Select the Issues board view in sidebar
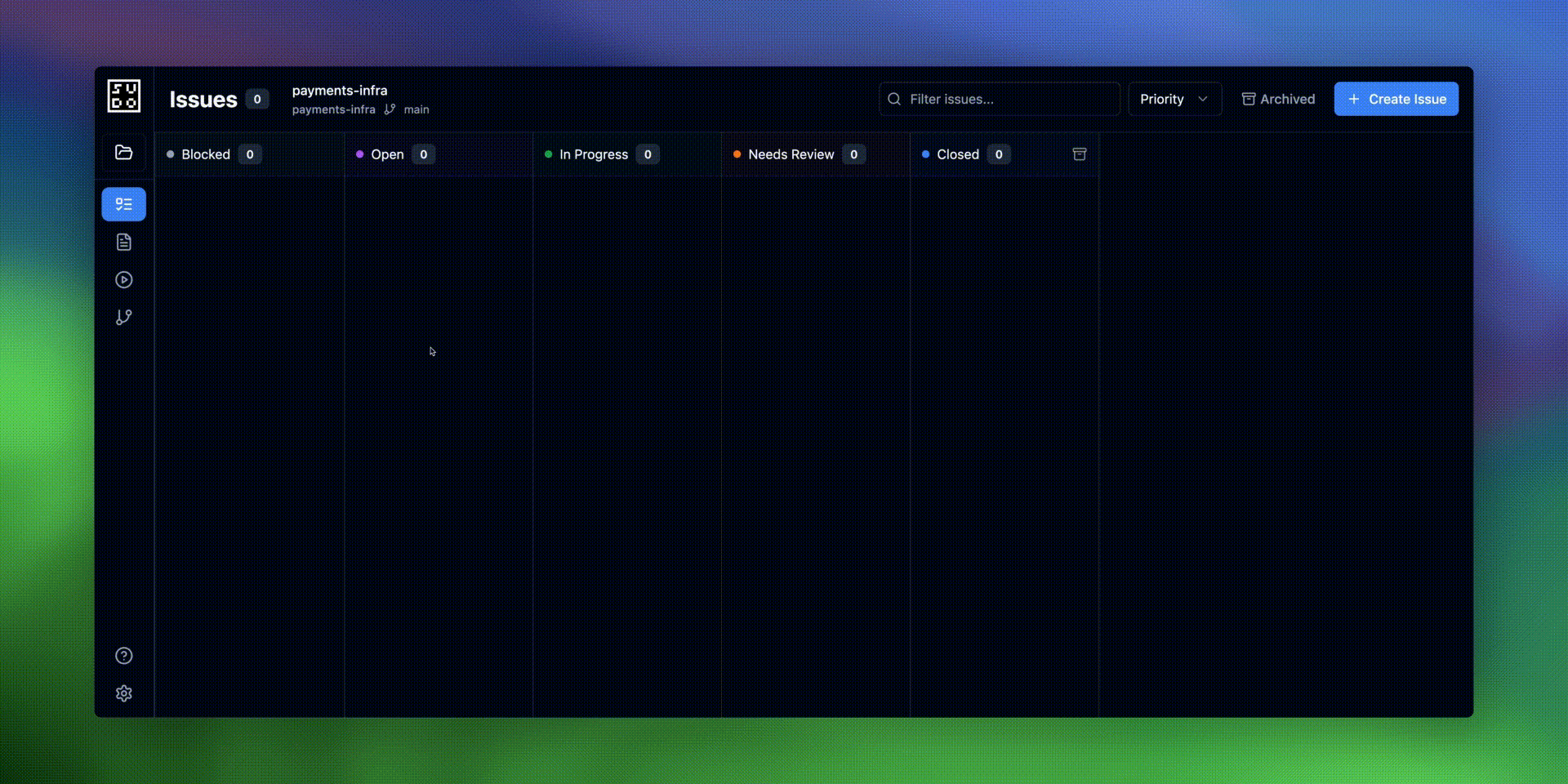The height and width of the screenshot is (784, 1568). (123, 204)
